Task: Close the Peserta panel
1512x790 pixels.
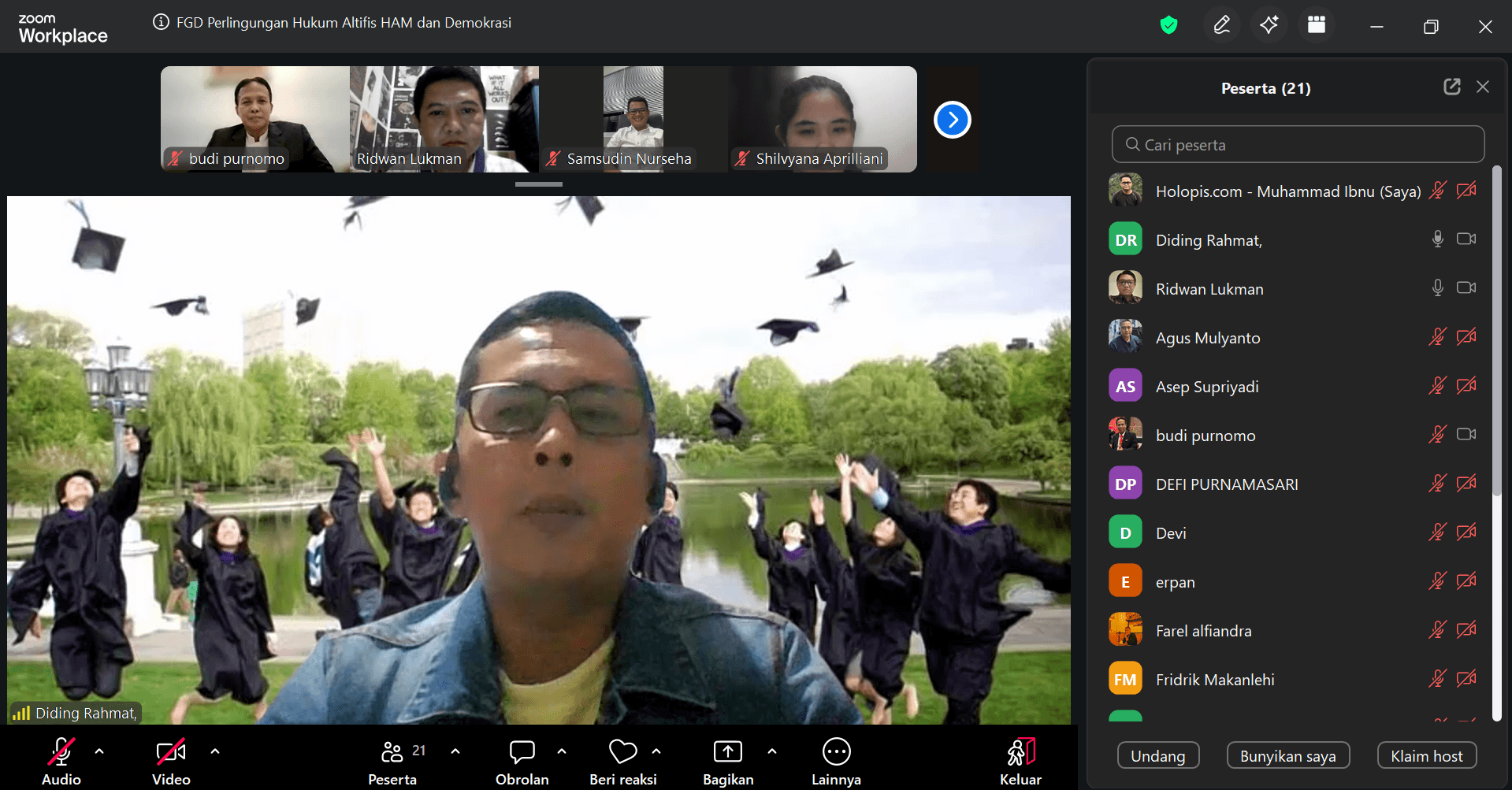Action: (1483, 87)
